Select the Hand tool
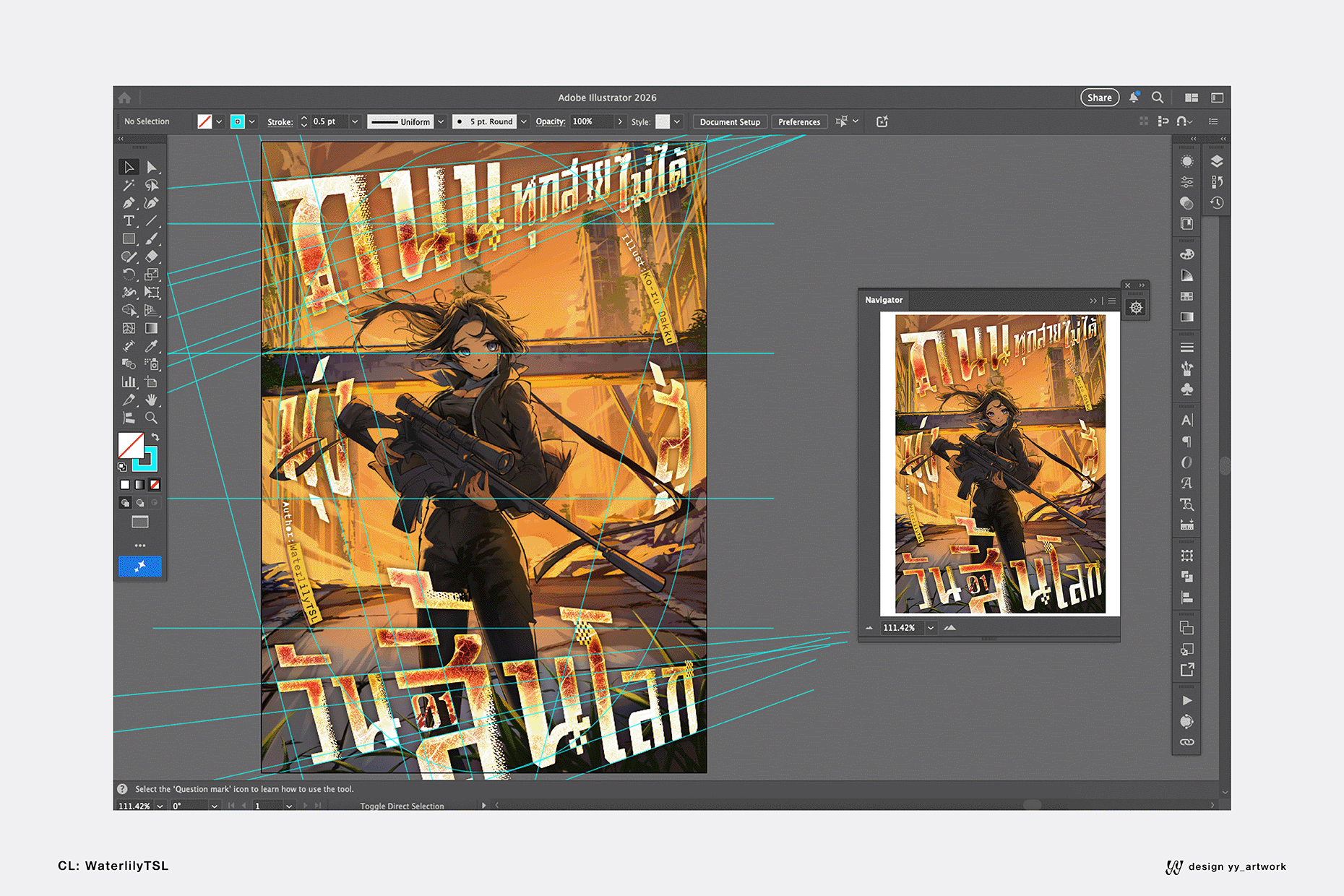This screenshot has width=1344, height=896. point(151,400)
